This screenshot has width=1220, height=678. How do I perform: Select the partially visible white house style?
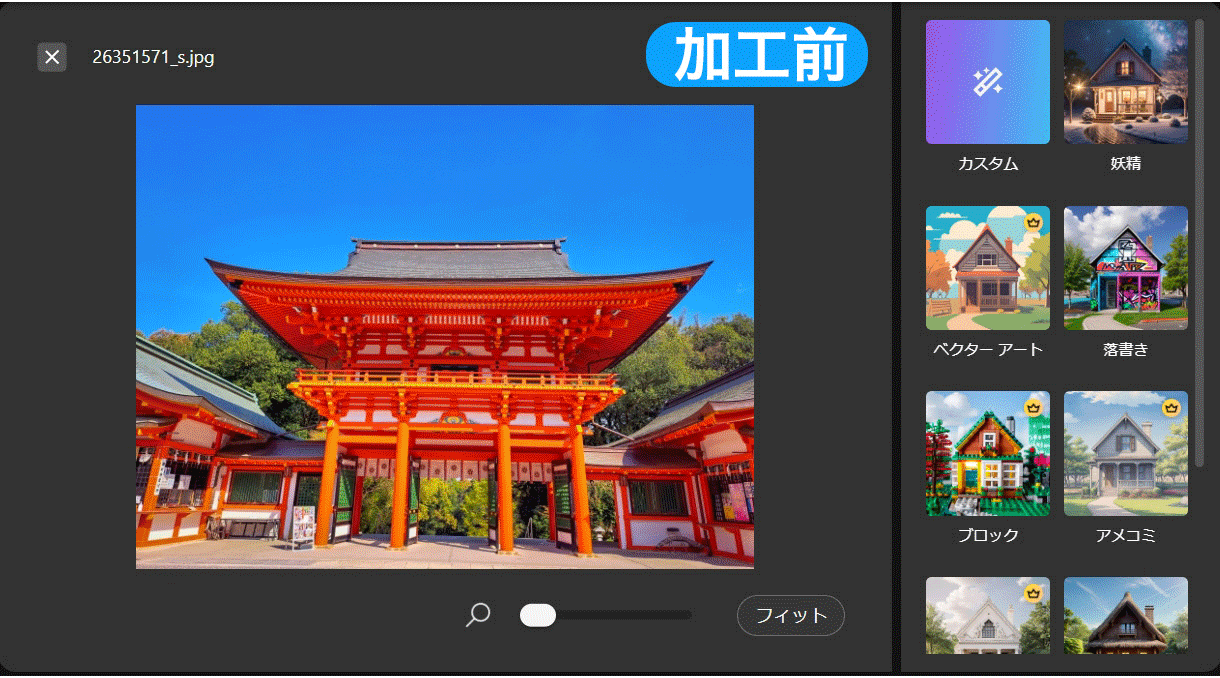[x=987, y=615]
